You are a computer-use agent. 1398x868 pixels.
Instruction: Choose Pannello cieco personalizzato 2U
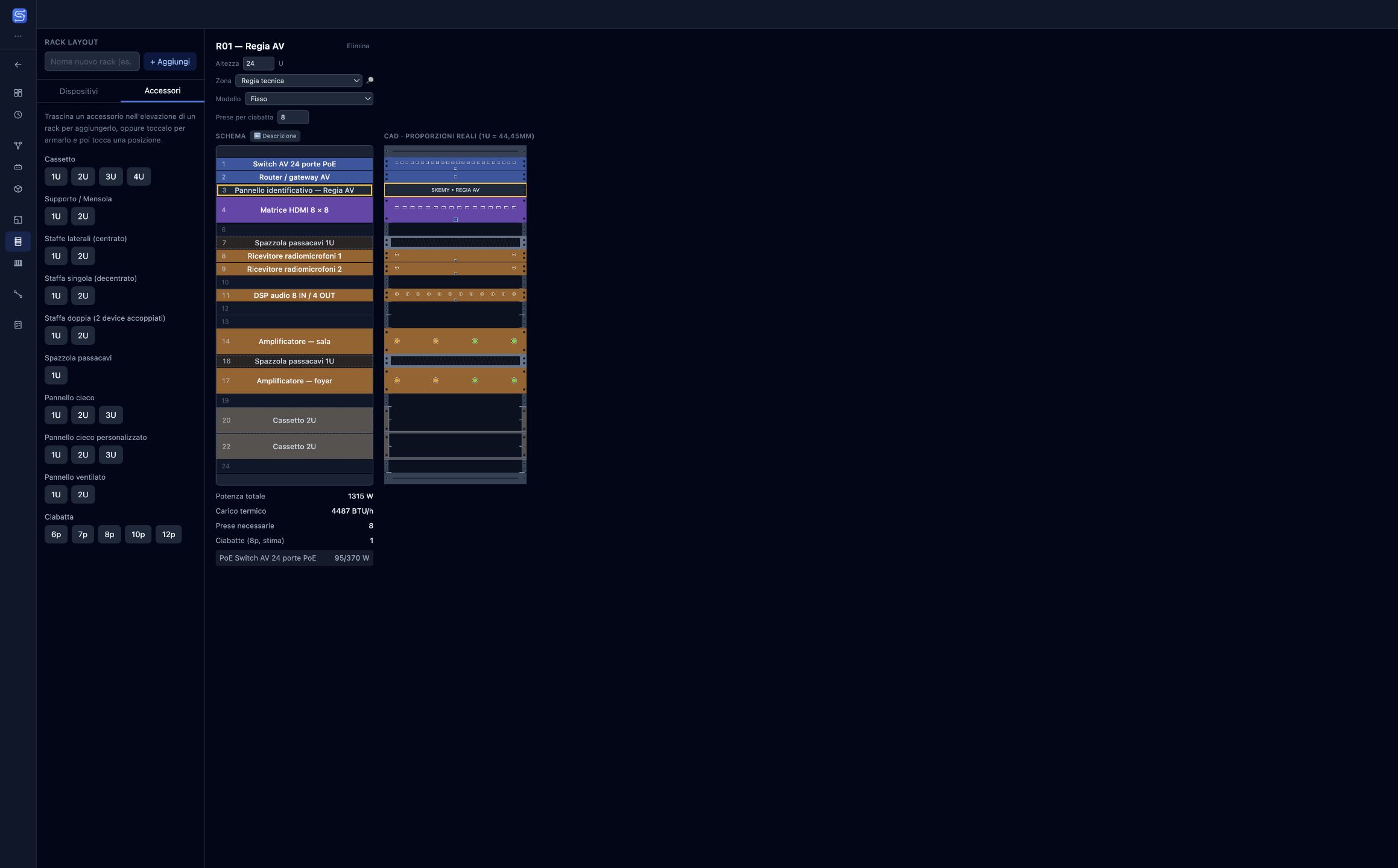click(83, 455)
